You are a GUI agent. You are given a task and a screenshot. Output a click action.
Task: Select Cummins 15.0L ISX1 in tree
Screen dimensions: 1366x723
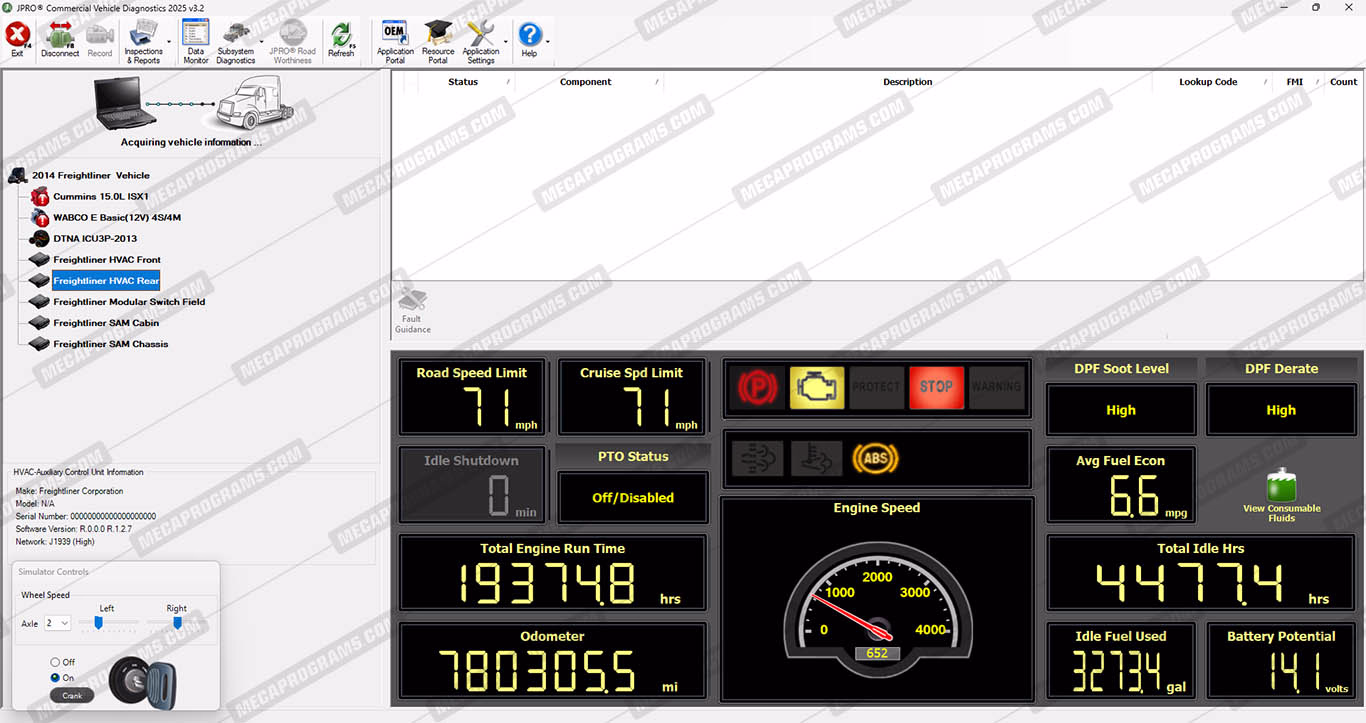coord(100,197)
